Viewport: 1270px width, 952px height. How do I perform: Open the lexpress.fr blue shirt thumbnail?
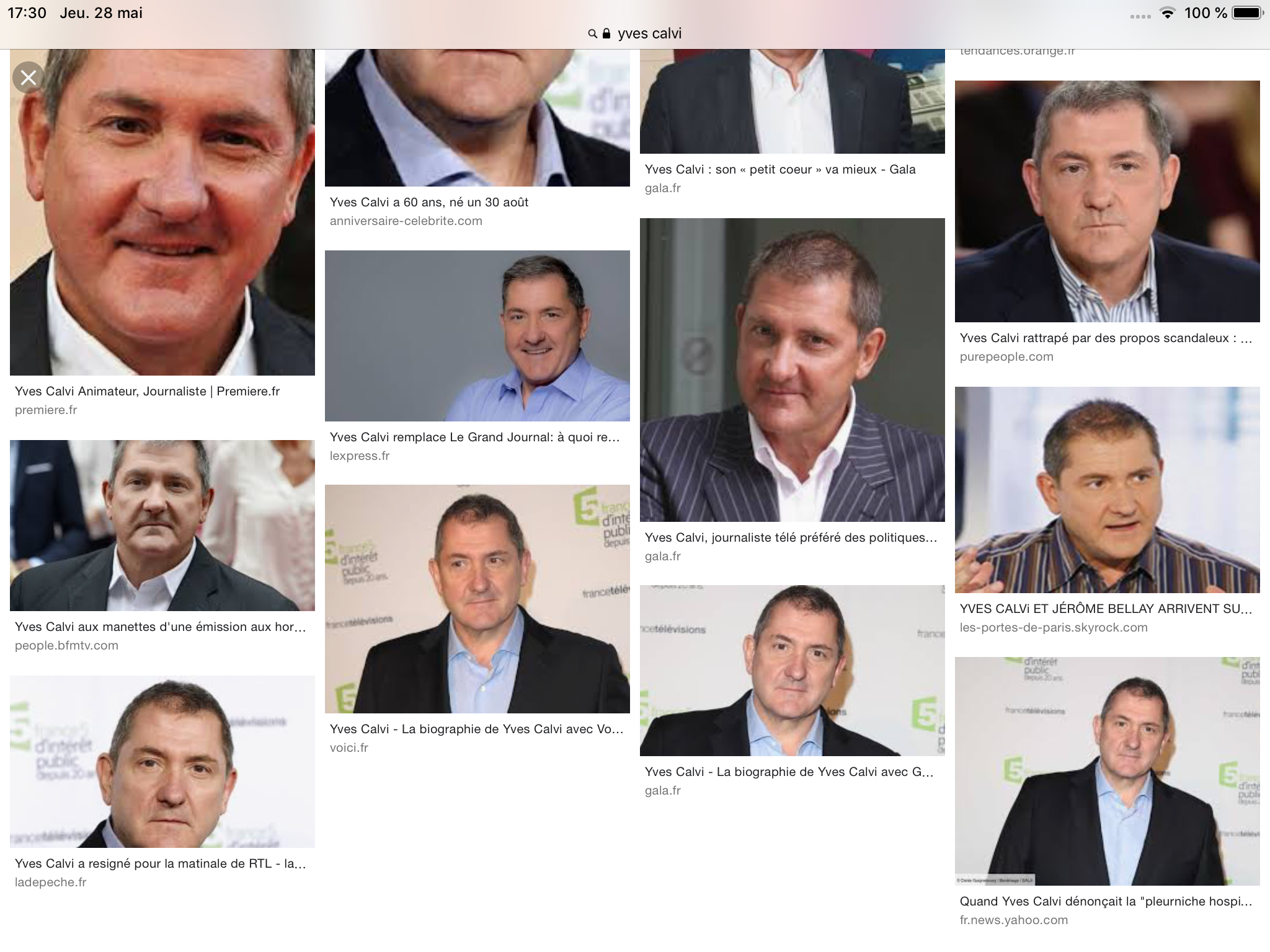click(477, 336)
